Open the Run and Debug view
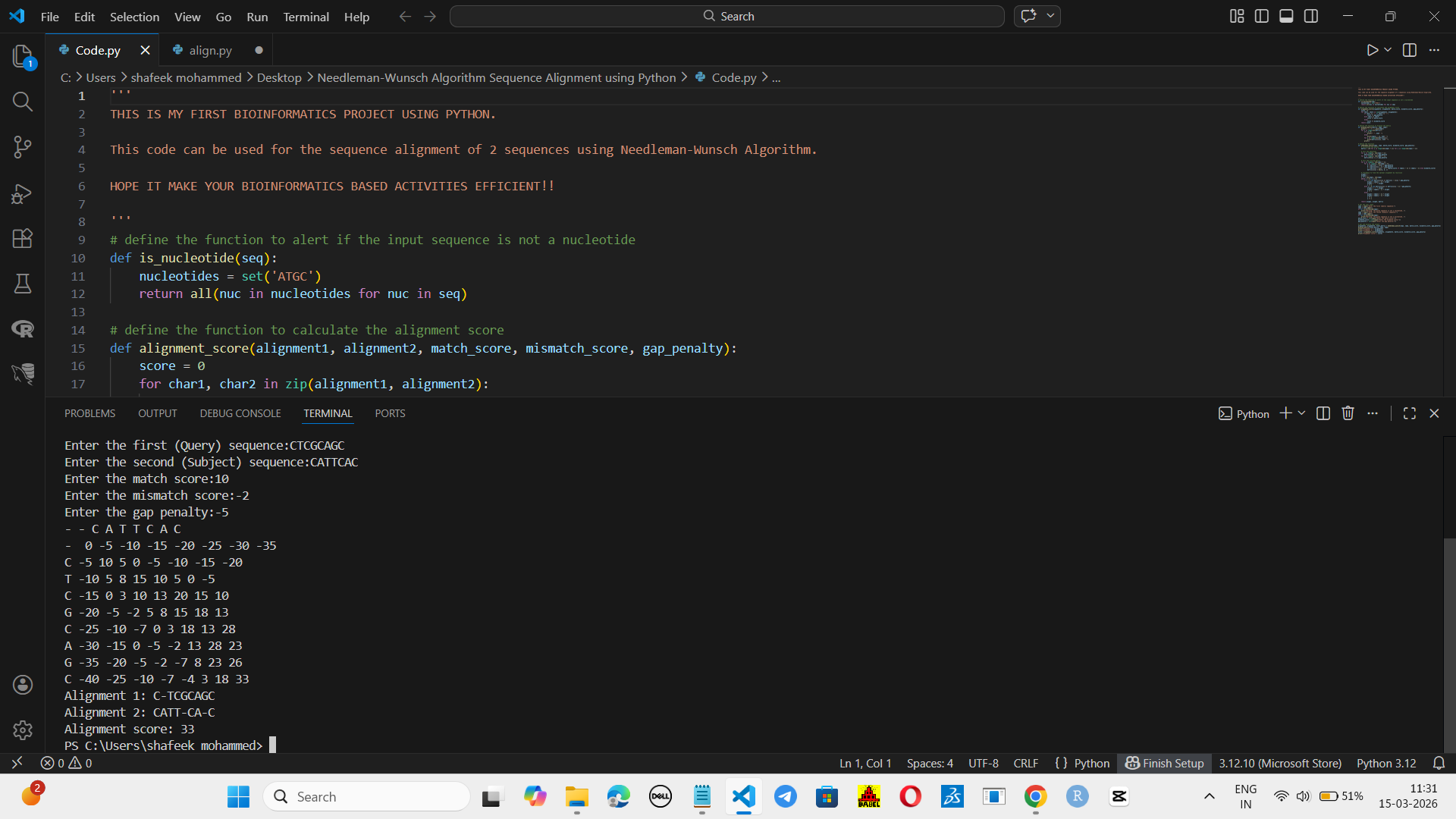1456x819 pixels. click(23, 194)
